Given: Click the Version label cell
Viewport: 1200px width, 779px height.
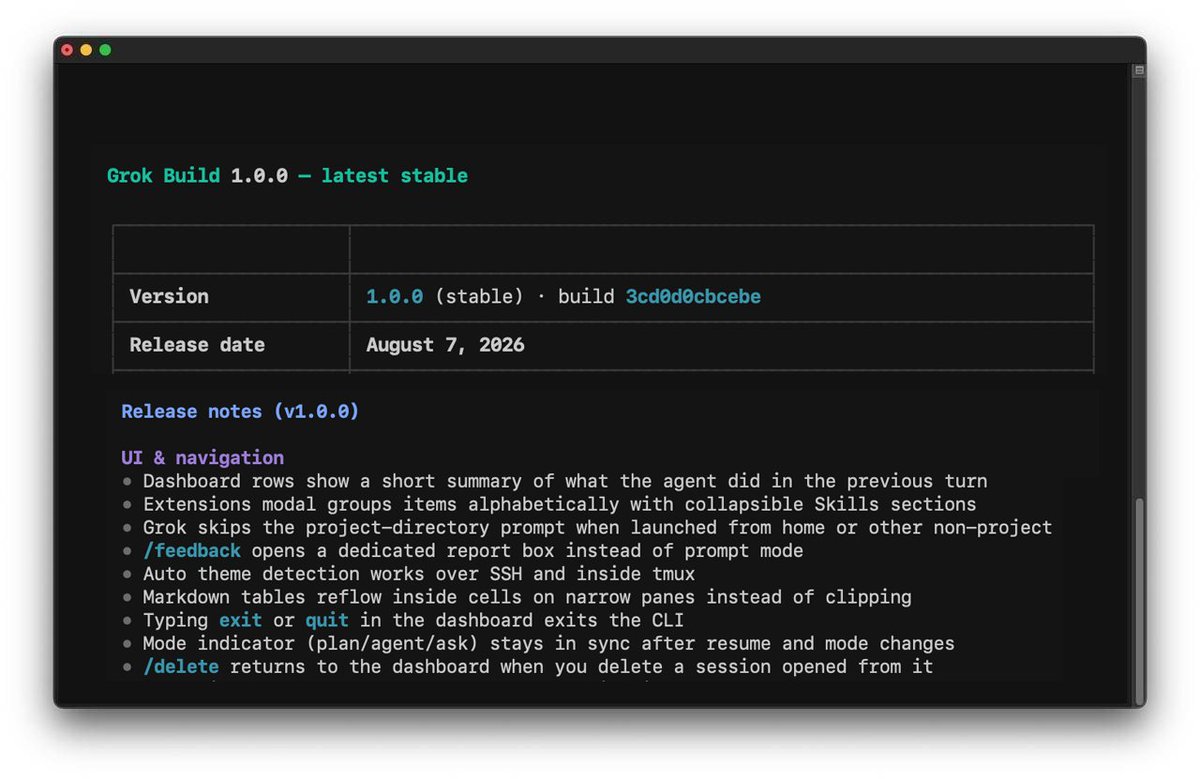Looking at the screenshot, I should (231, 297).
